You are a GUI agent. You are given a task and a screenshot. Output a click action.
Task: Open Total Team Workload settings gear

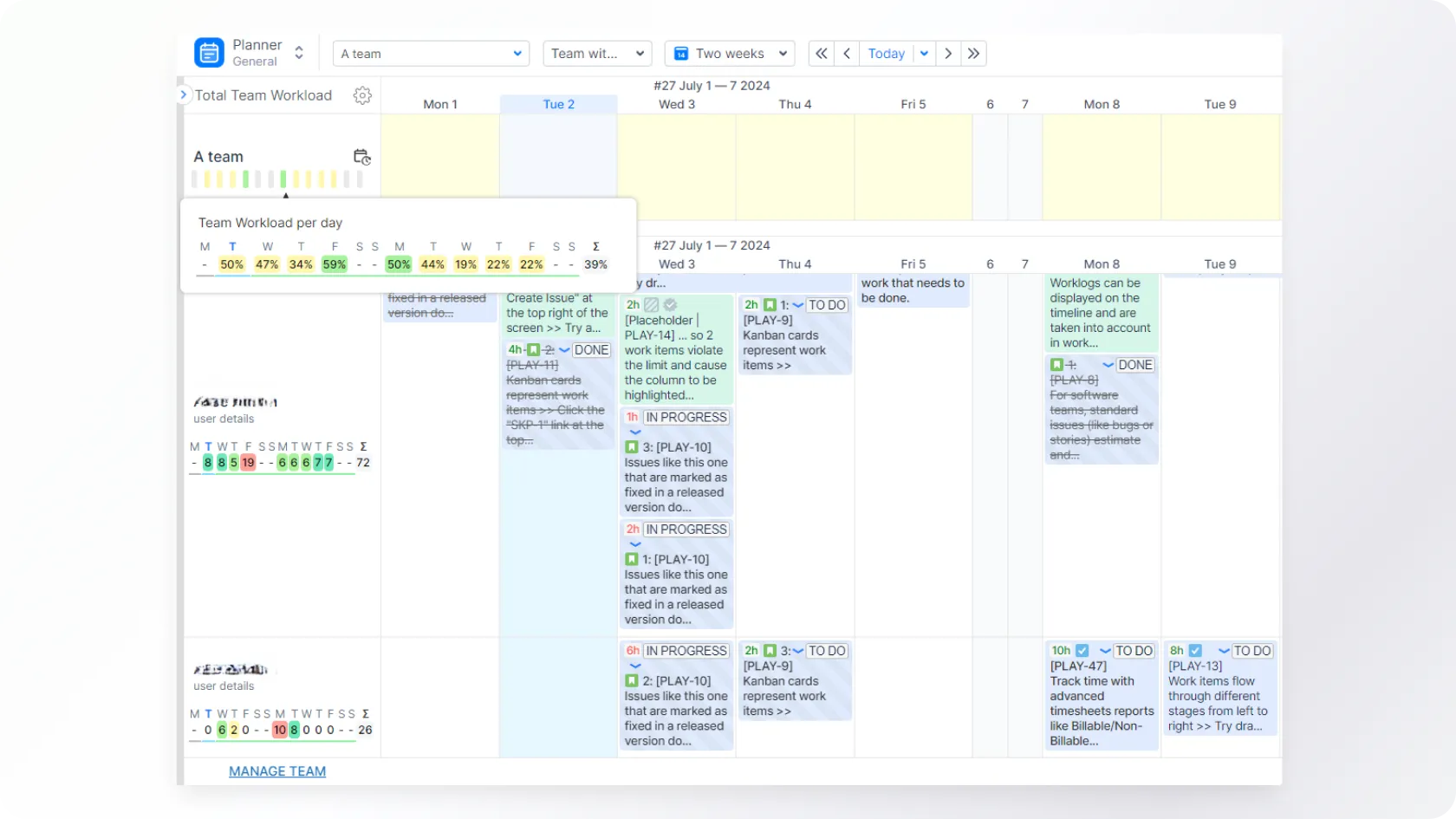(362, 95)
